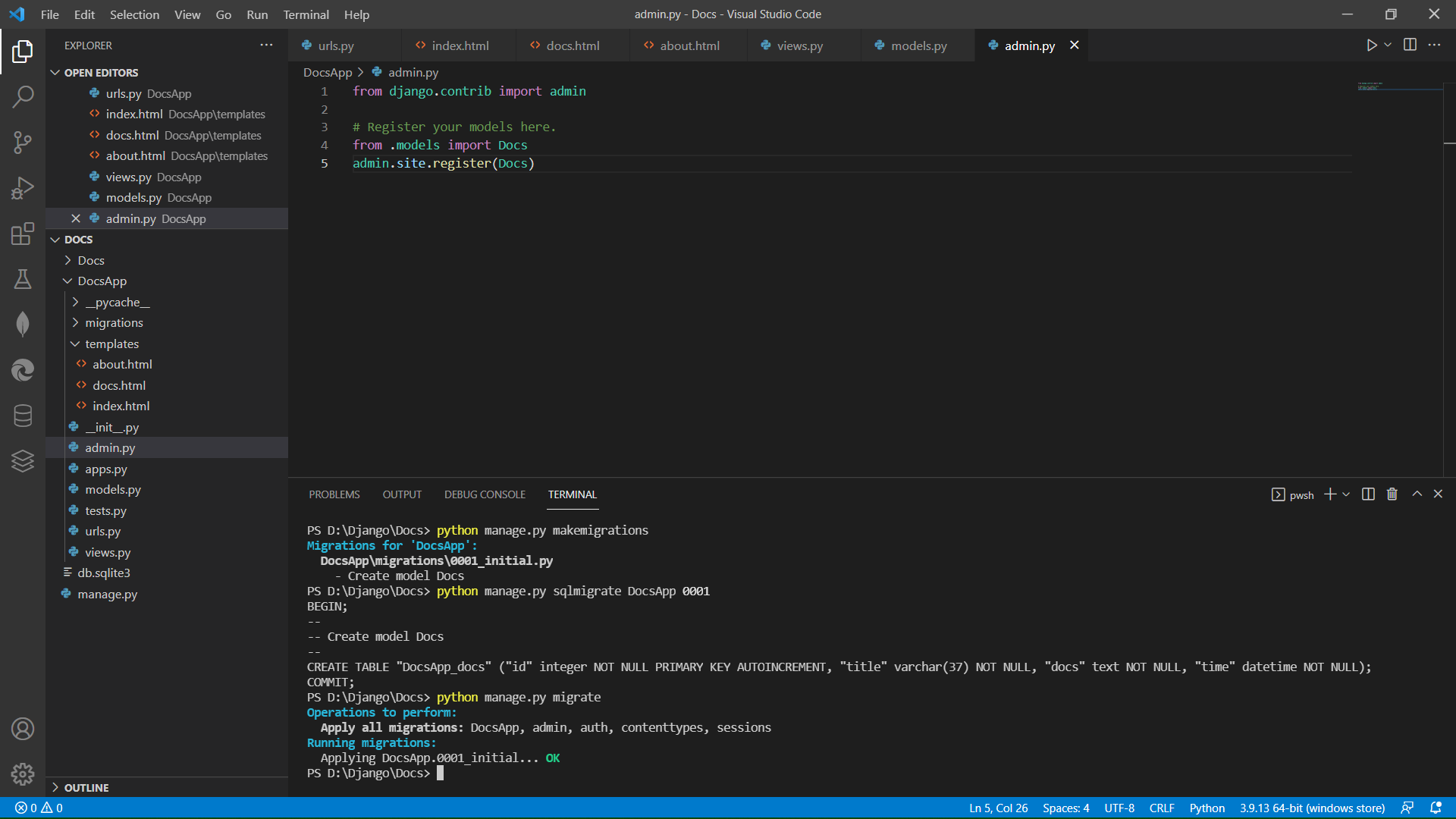This screenshot has height=819, width=1456.
Task: Maximize the terminal panel size
Action: [x=1417, y=494]
